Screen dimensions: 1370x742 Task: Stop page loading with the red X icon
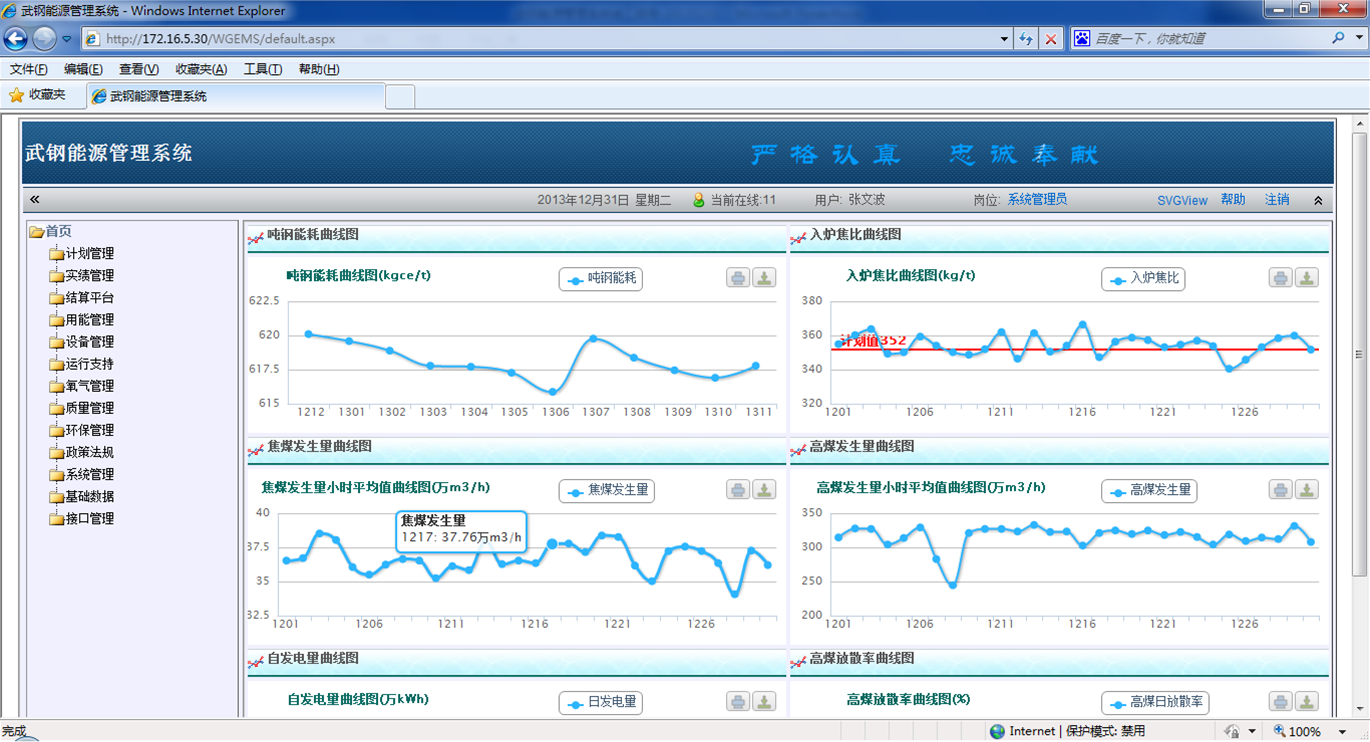(1050, 39)
